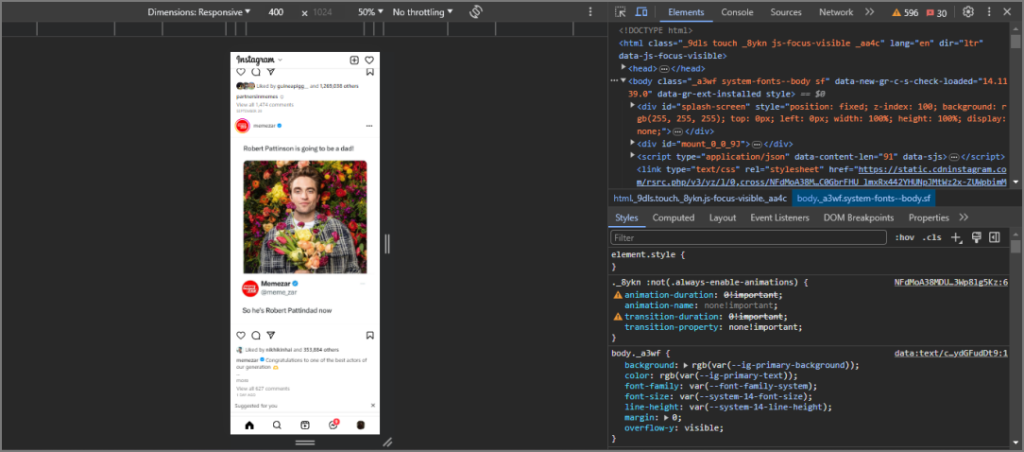The height and width of the screenshot is (452, 1024).
Task: Save the memezar post with bookmark icon
Action: point(369,335)
